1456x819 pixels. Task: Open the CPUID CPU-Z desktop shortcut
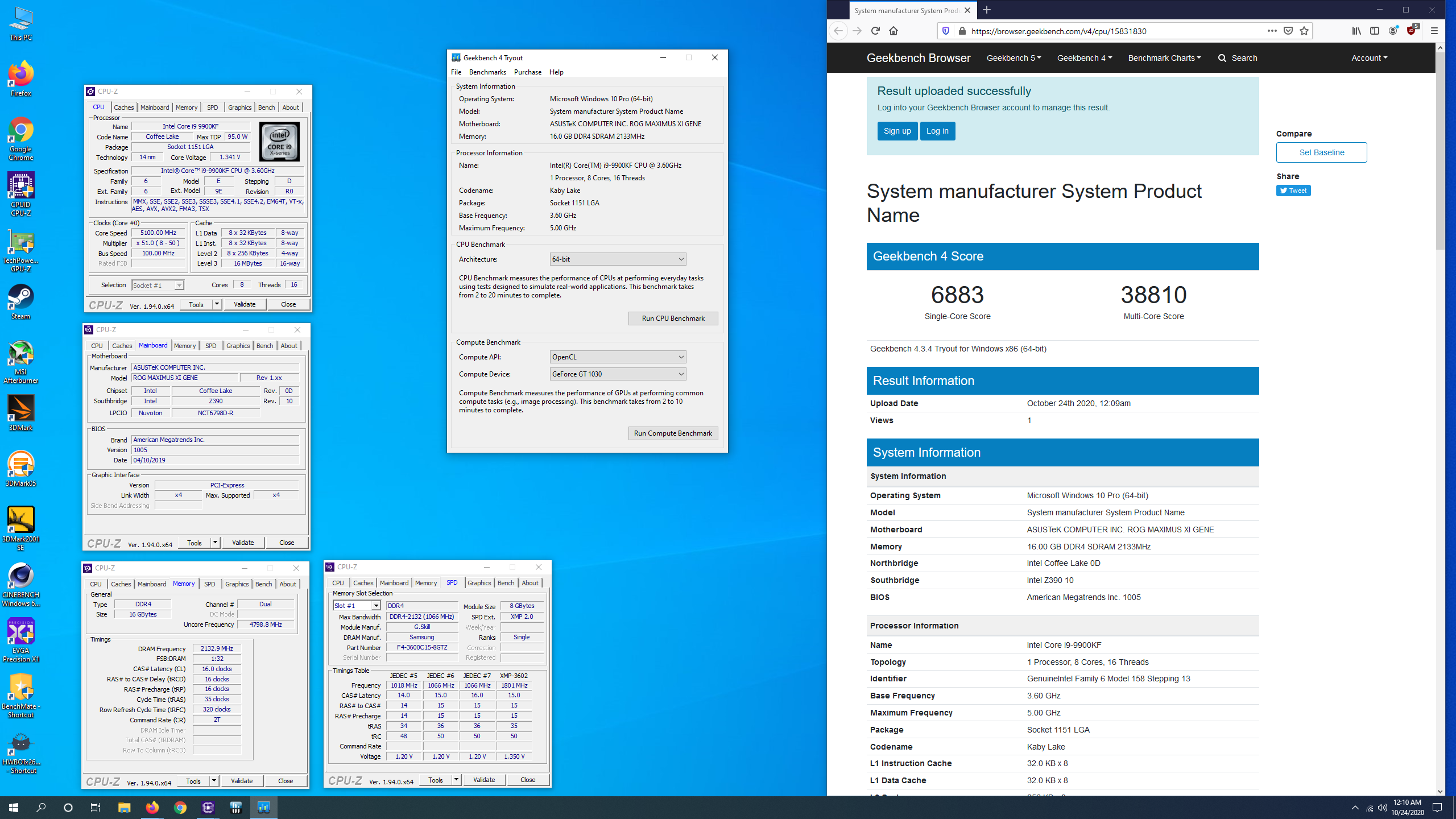[x=21, y=195]
